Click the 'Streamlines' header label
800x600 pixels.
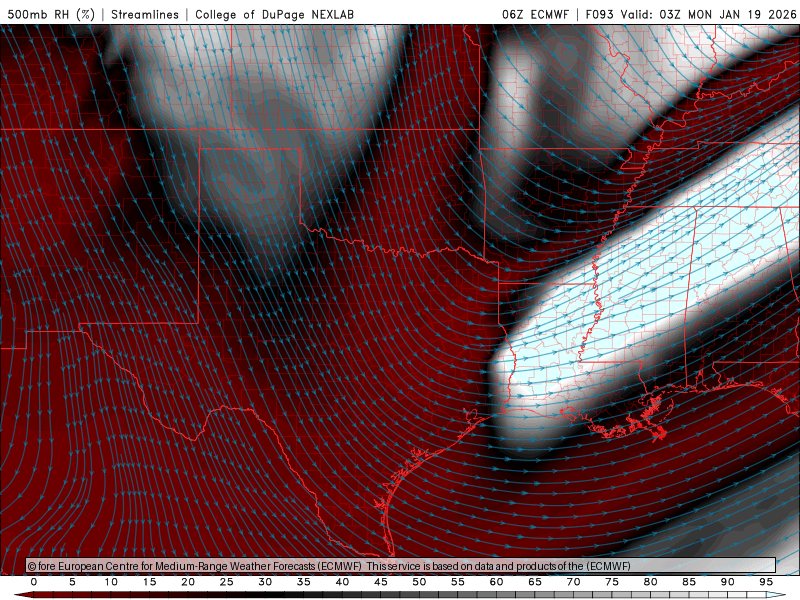(x=145, y=14)
